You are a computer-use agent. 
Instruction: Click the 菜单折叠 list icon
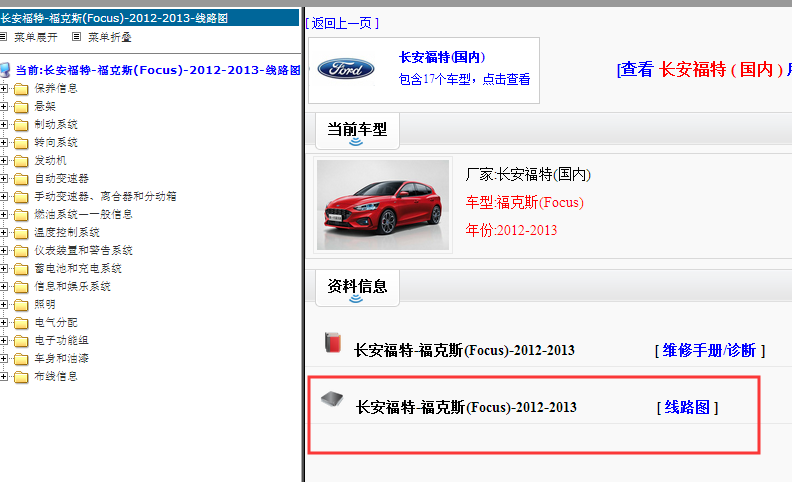[x=76, y=36]
